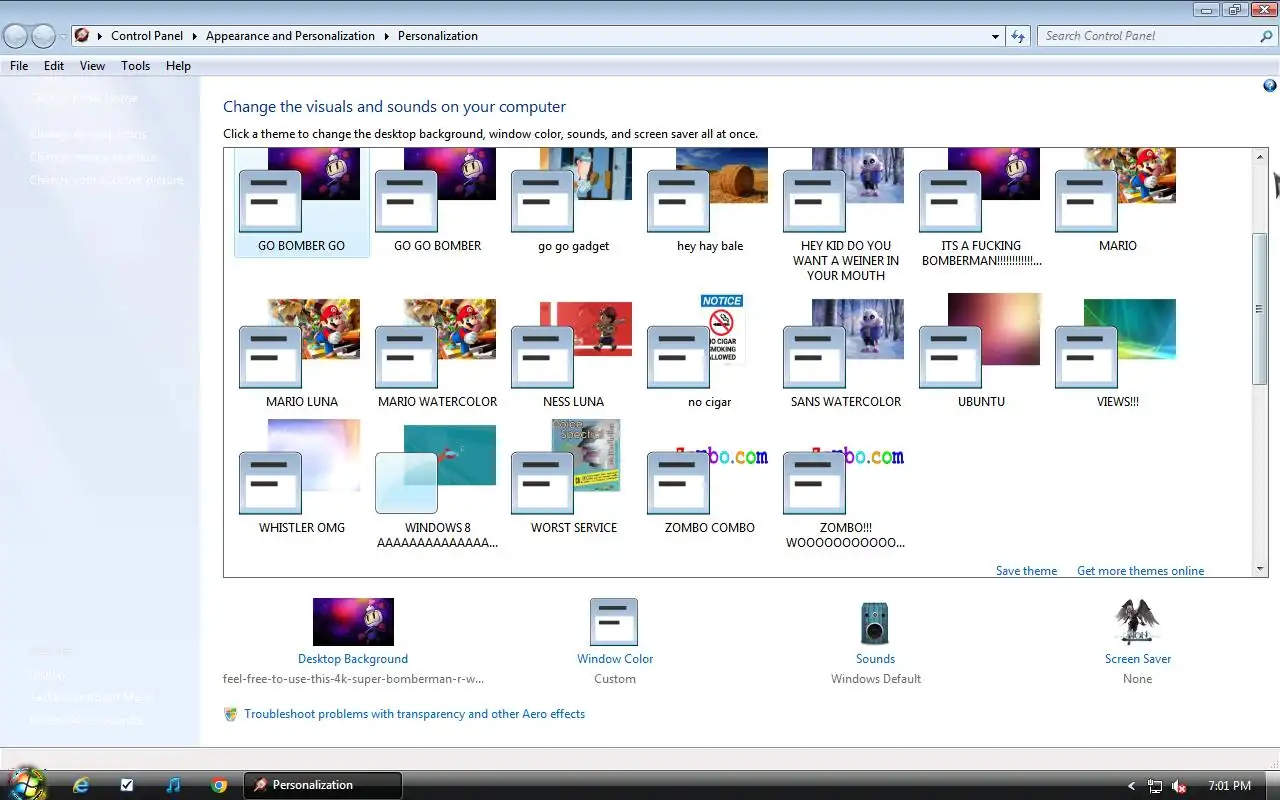The image size is (1280, 800).
Task: Click the Window Color link text
Action: click(x=615, y=659)
